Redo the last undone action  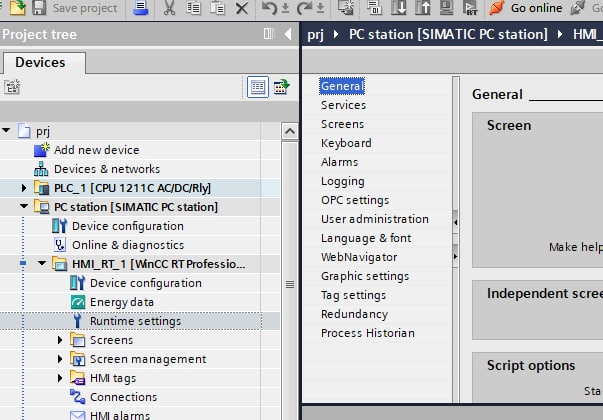click(x=304, y=8)
